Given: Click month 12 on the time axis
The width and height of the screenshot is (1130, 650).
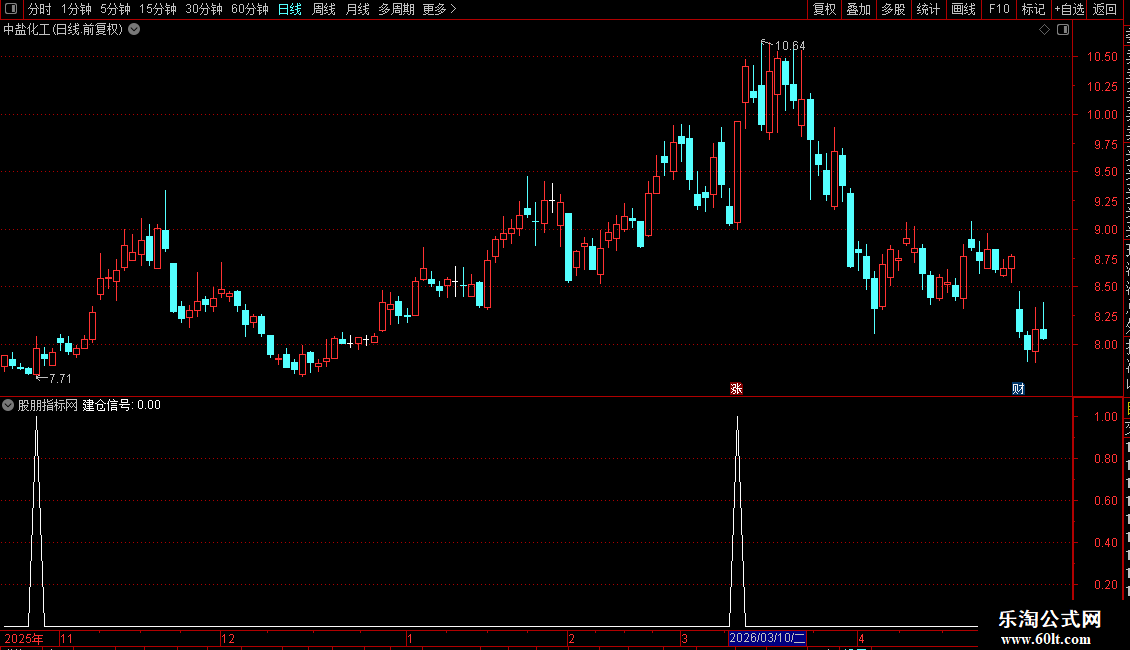Looking at the screenshot, I should (x=228, y=638).
